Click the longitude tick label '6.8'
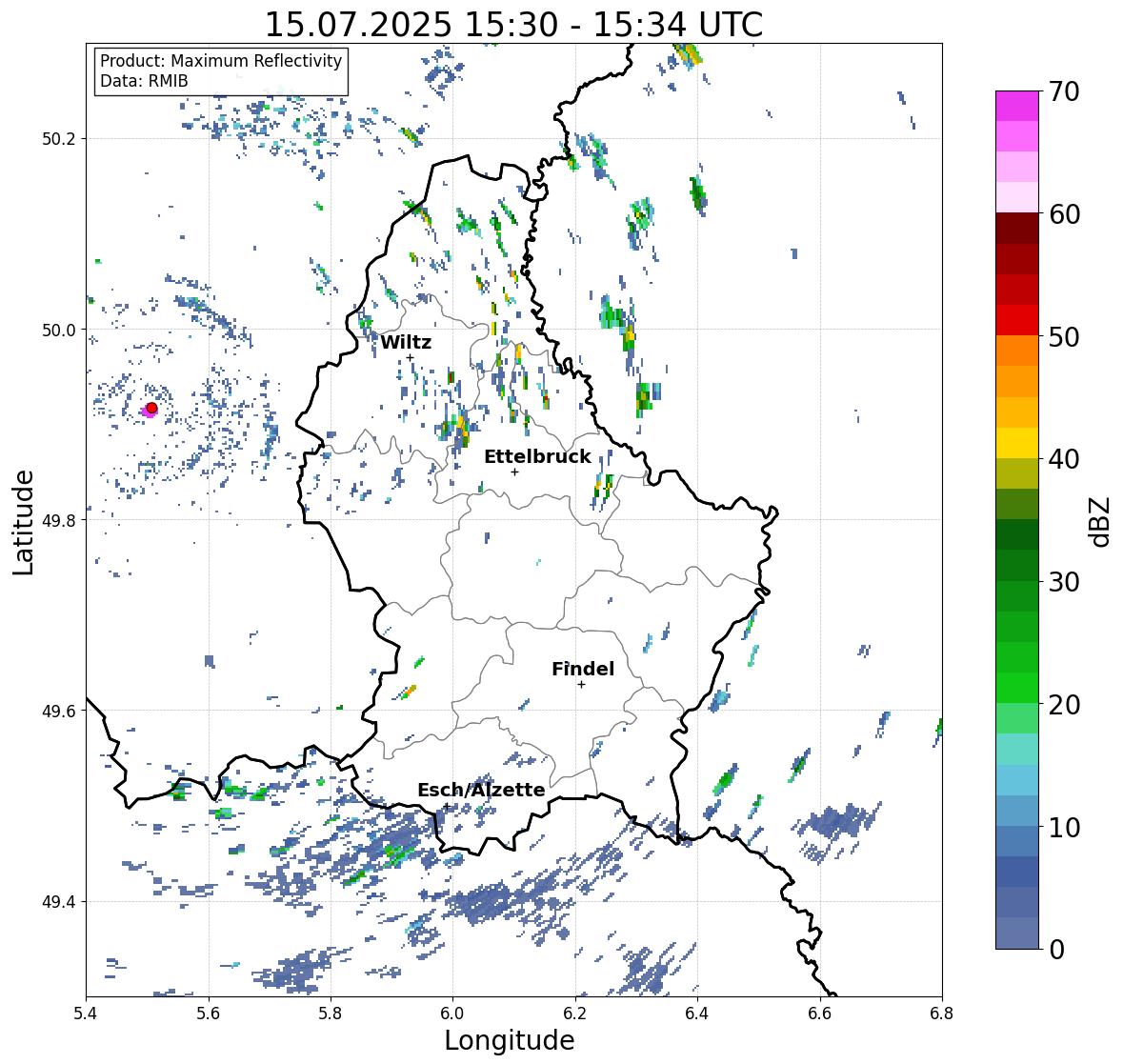Image resolution: width=1123 pixels, height=1064 pixels. [x=942, y=1013]
